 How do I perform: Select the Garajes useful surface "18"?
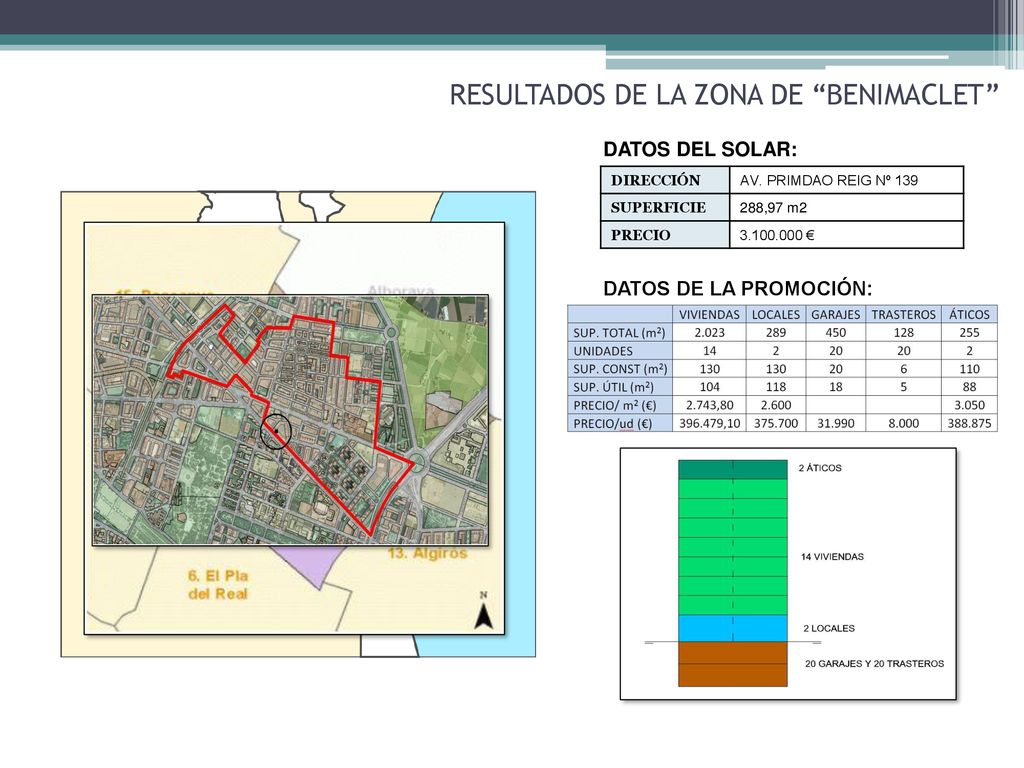pyautogui.click(x=836, y=387)
